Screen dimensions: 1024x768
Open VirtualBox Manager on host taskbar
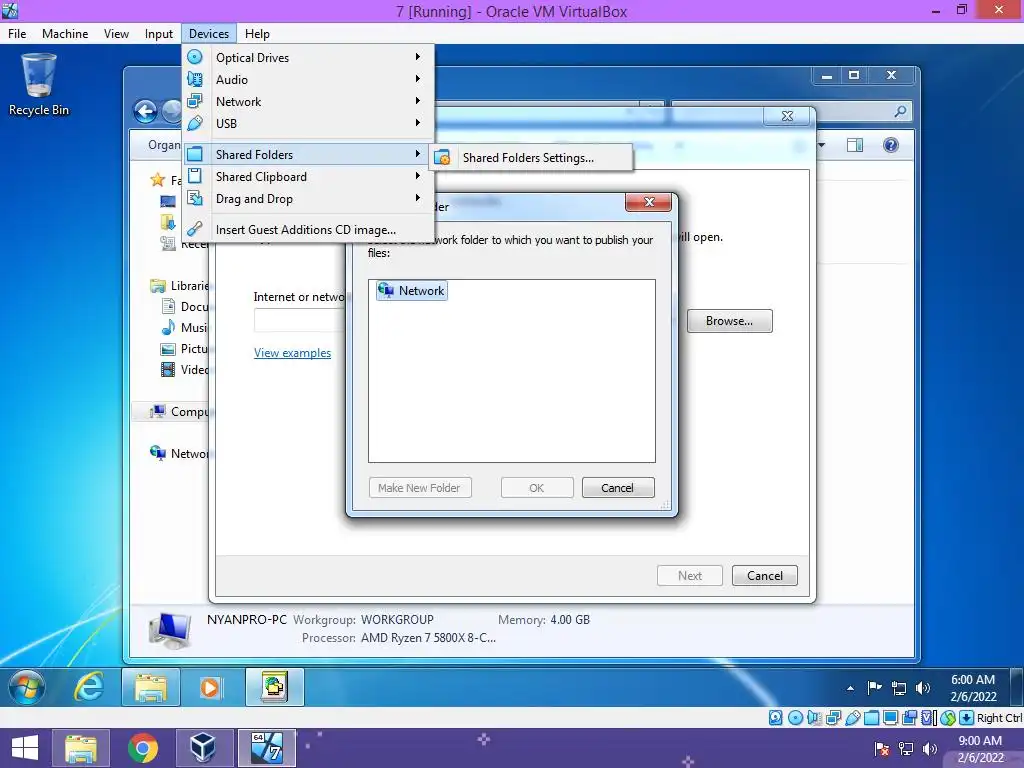point(202,748)
